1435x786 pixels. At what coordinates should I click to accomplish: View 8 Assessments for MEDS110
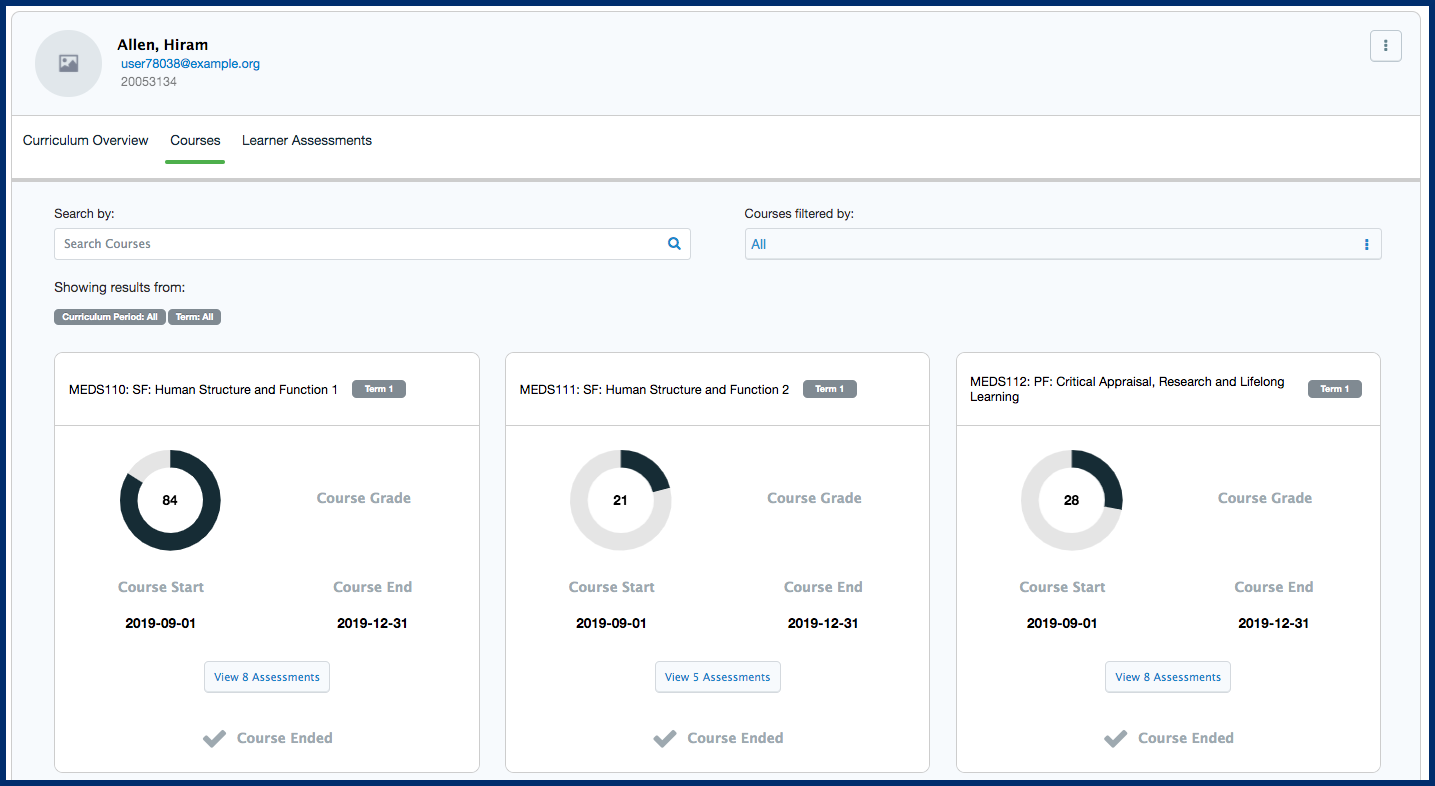click(x=266, y=677)
